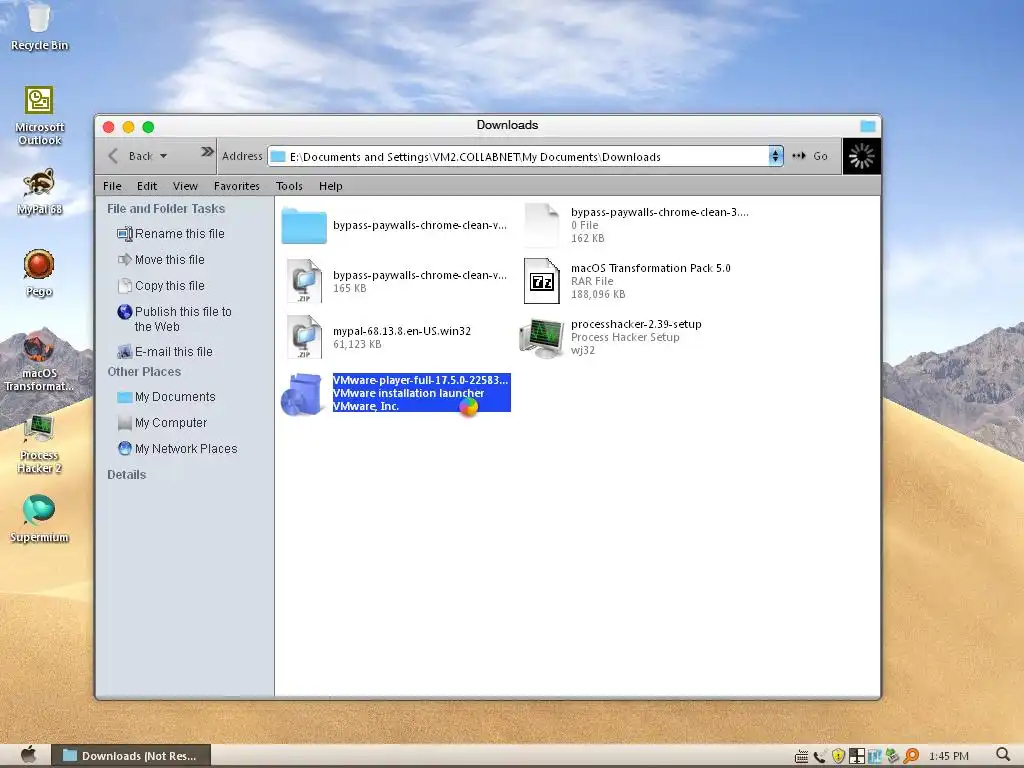Open the View menu

point(185,186)
